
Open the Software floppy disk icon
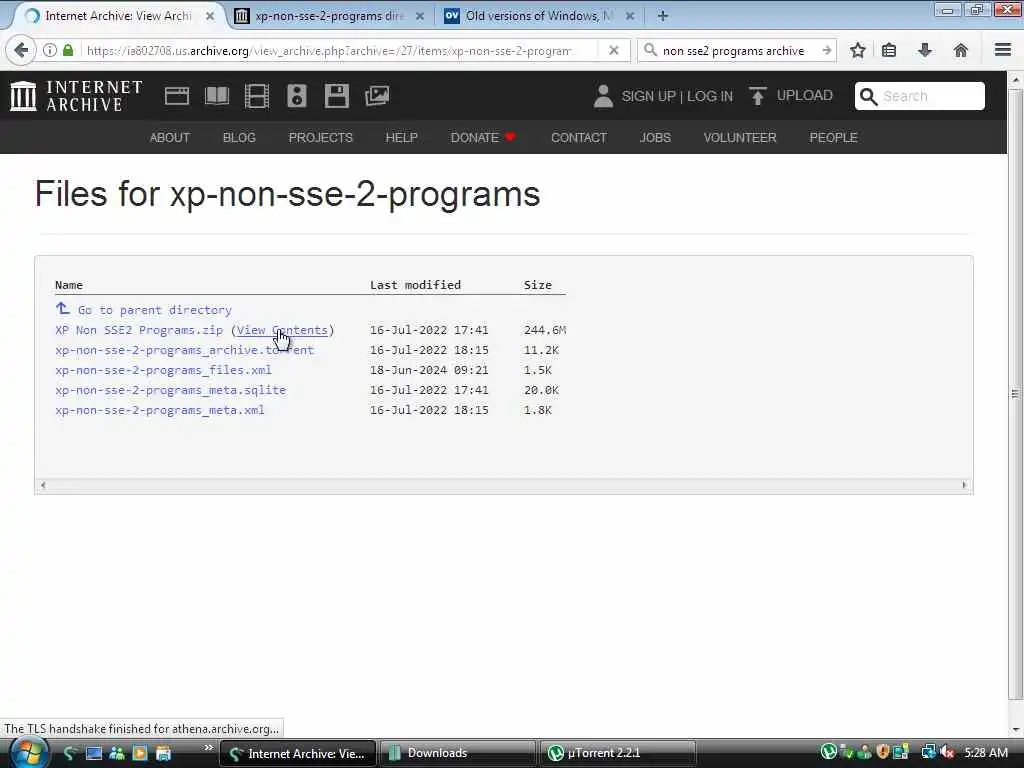click(336, 96)
